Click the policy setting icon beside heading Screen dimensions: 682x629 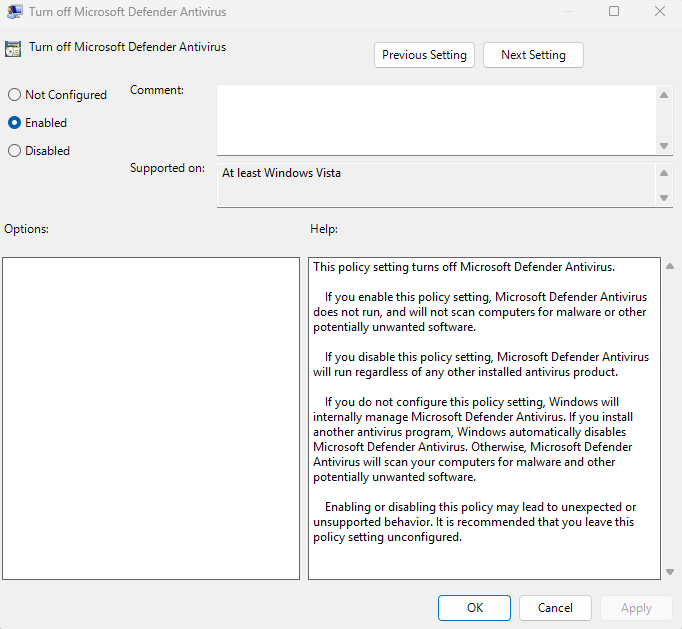[13, 49]
